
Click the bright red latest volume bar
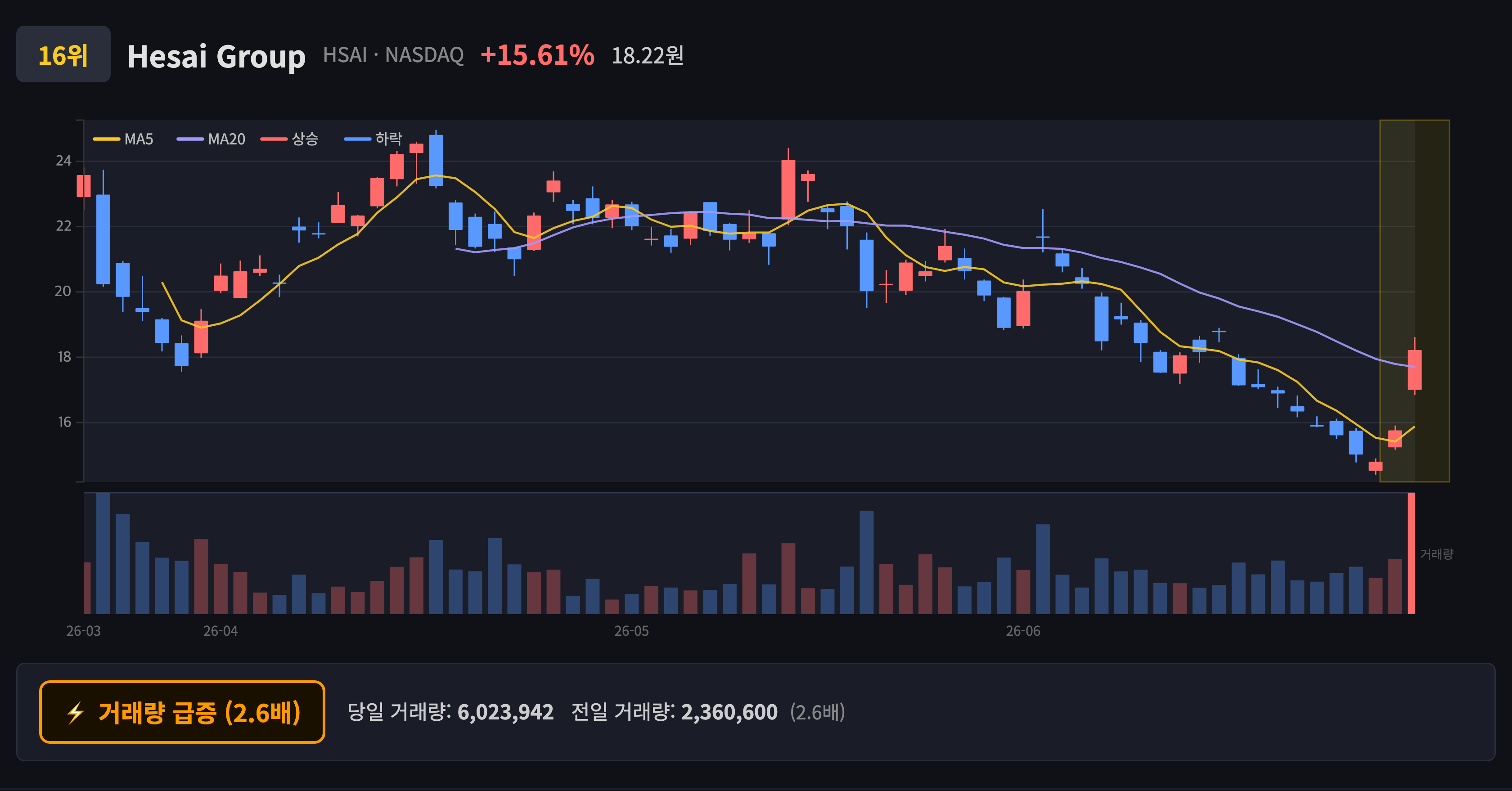click(x=1411, y=553)
